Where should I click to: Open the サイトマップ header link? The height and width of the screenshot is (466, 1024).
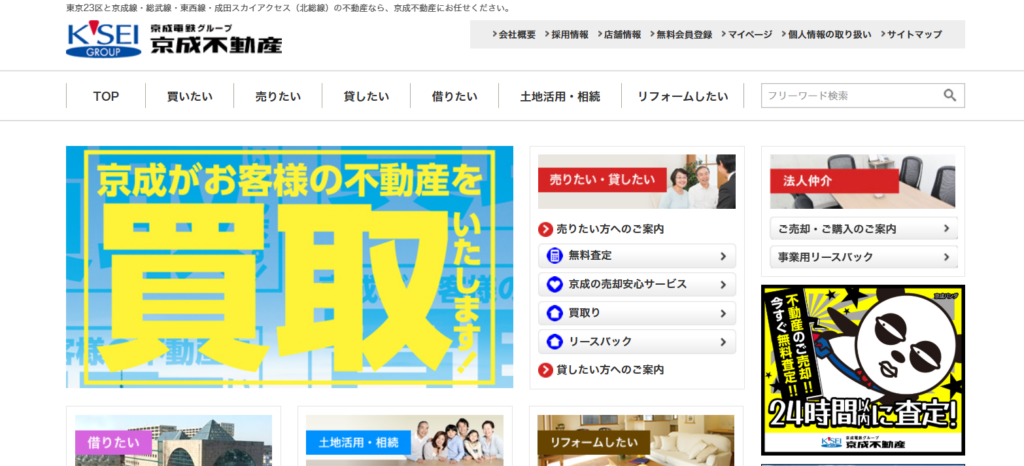point(912,35)
